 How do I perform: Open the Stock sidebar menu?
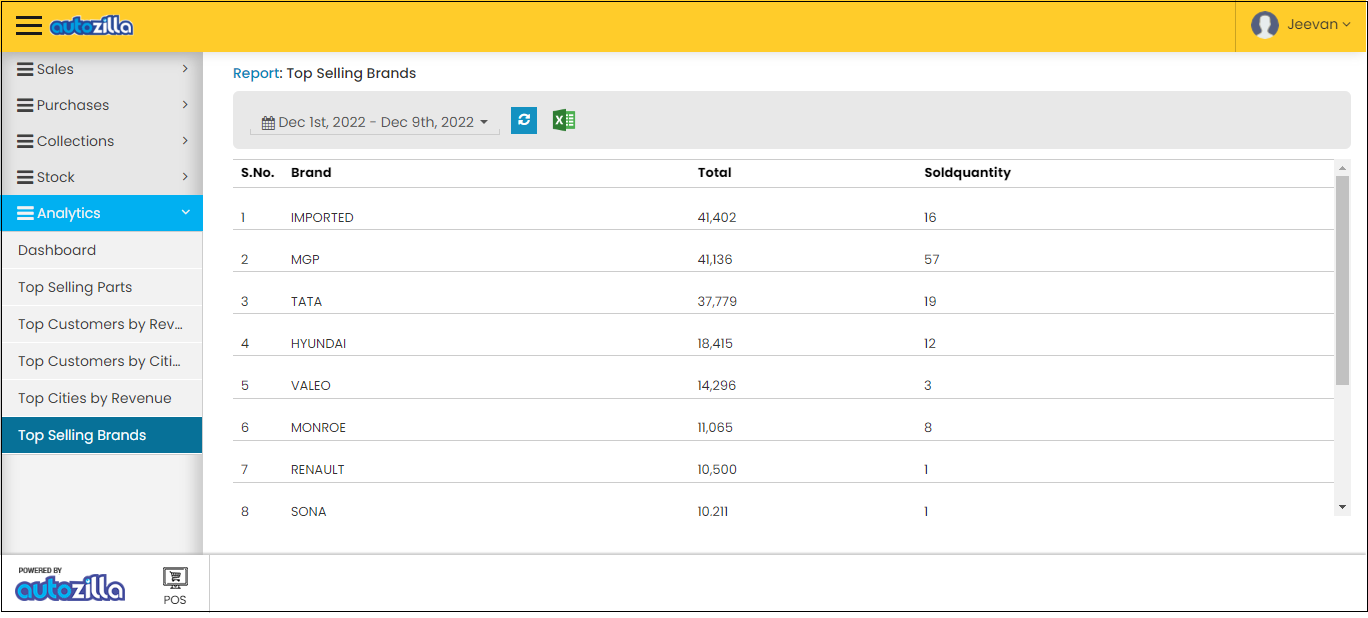coord(102,177)
